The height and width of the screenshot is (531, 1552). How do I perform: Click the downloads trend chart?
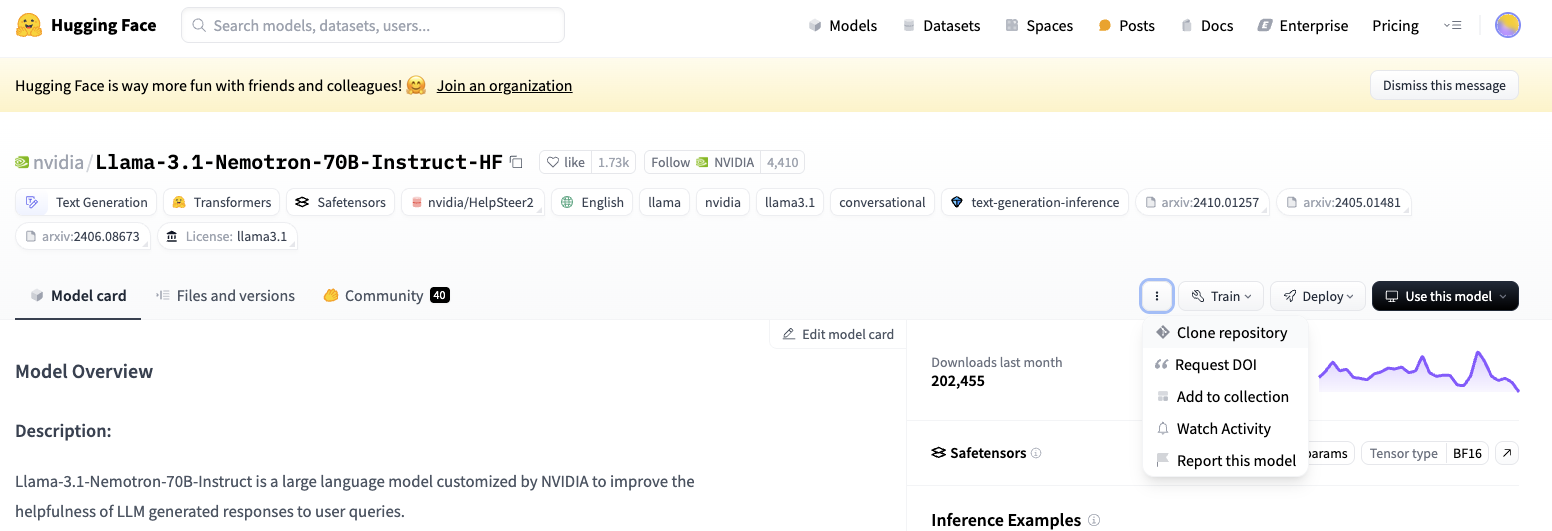(x=1418, y=371)
